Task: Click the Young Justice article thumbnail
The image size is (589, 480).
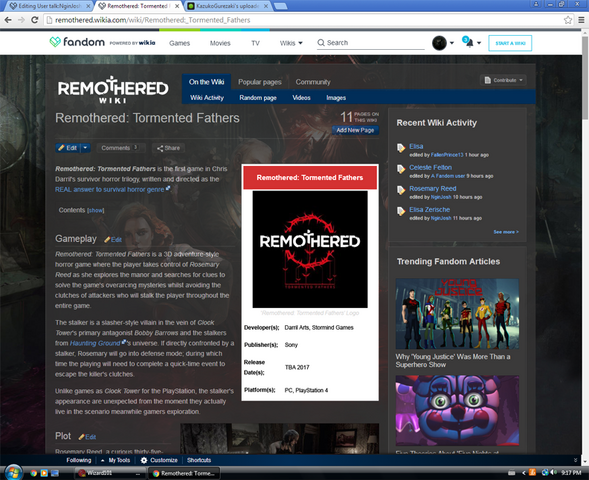Action: coord(457,314)
